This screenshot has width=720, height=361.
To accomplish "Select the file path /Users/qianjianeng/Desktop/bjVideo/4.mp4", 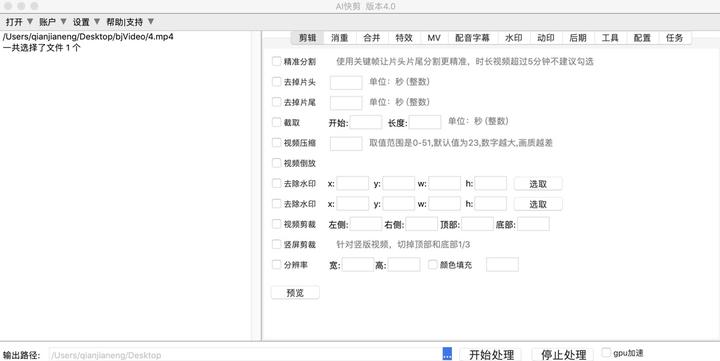I will coord(88,37).
